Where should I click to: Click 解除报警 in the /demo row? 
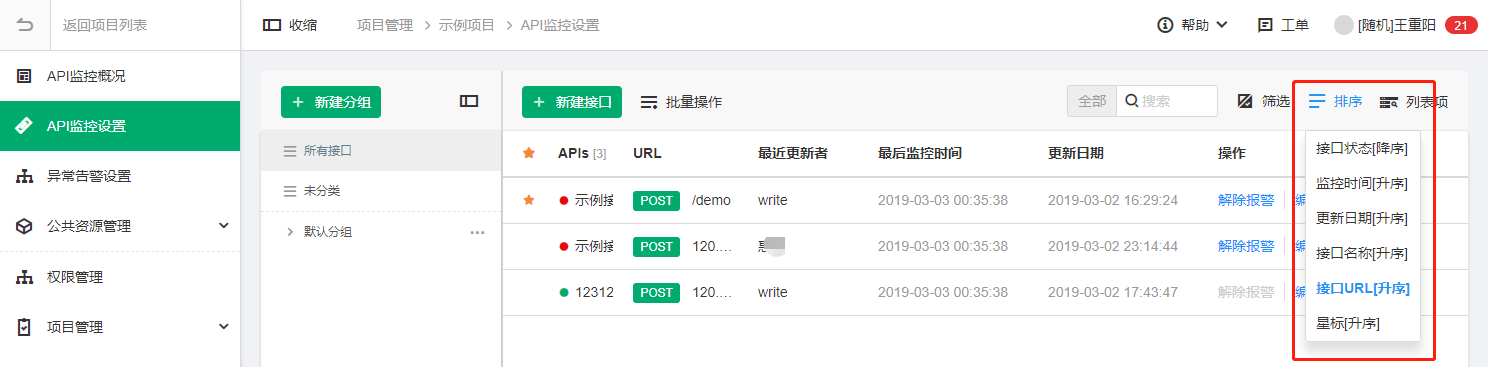coord(1246,200)
